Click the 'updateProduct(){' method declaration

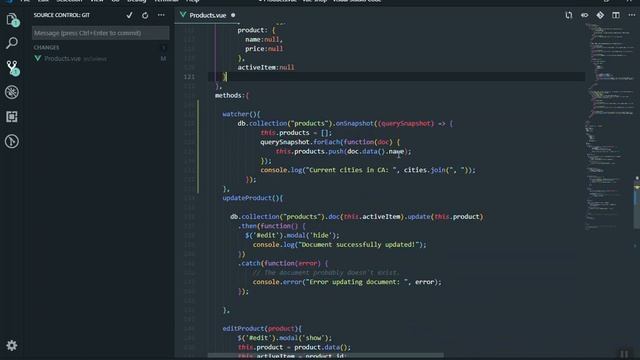[253, 198]
